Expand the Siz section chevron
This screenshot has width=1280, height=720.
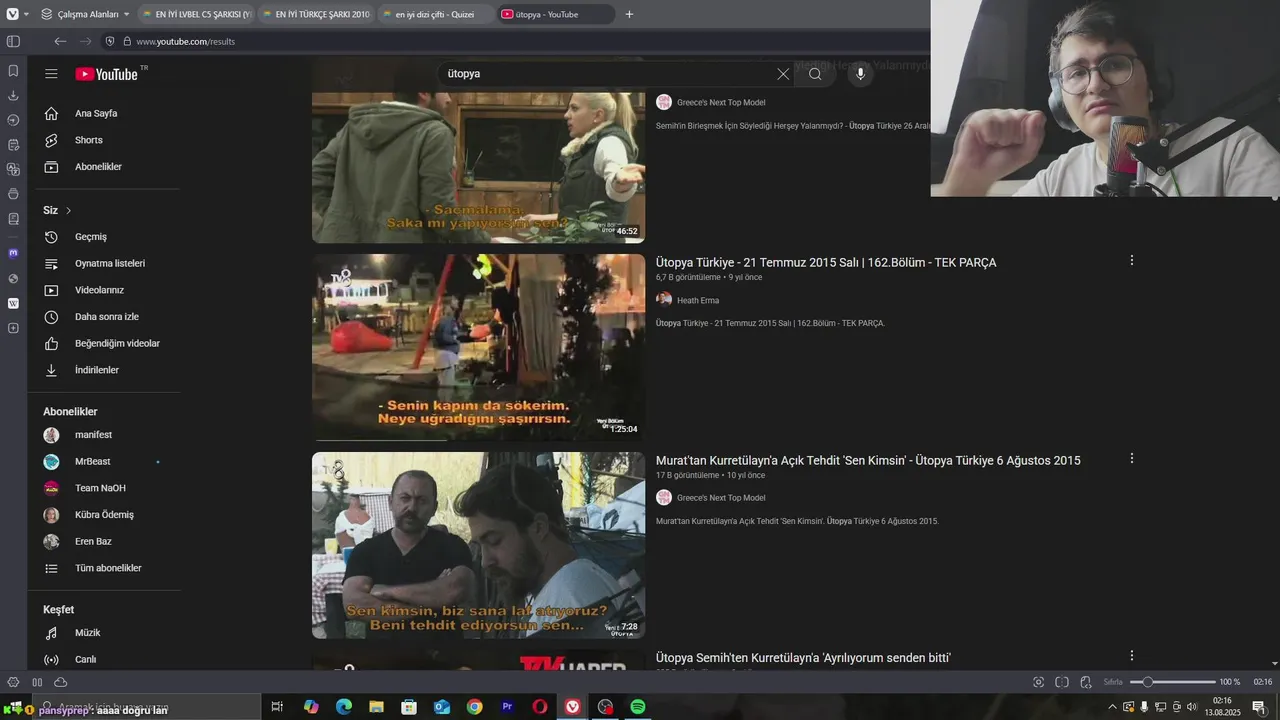(68, 211)
